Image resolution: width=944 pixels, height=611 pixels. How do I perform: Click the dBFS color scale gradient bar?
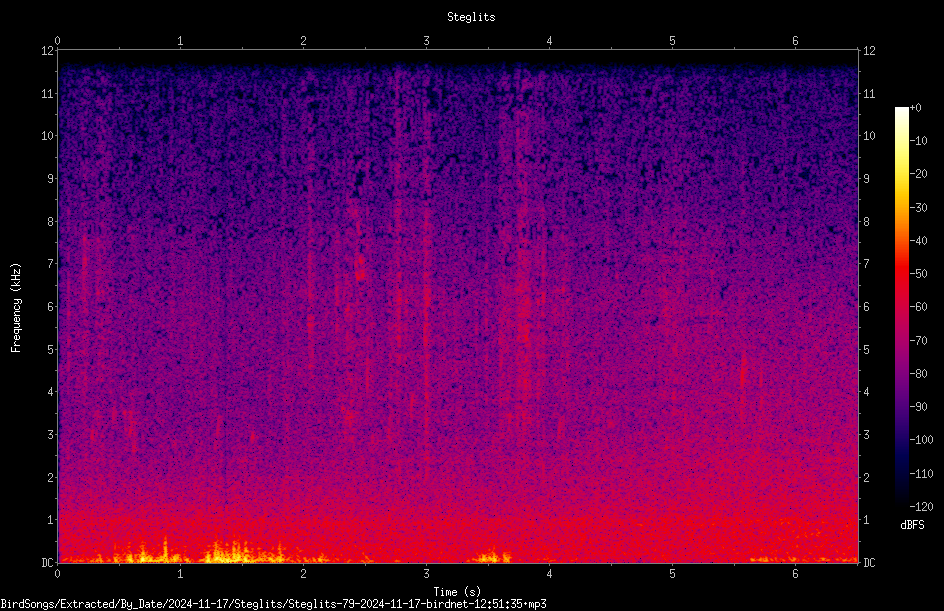(901, 307)
